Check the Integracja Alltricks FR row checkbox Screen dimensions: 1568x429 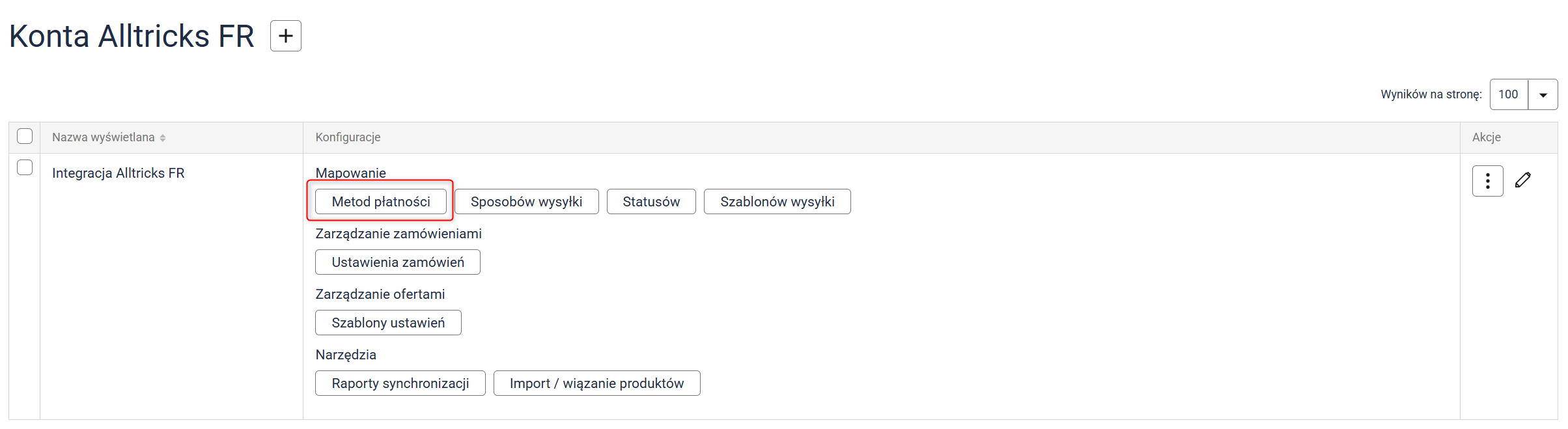click(x=25, y=167)
